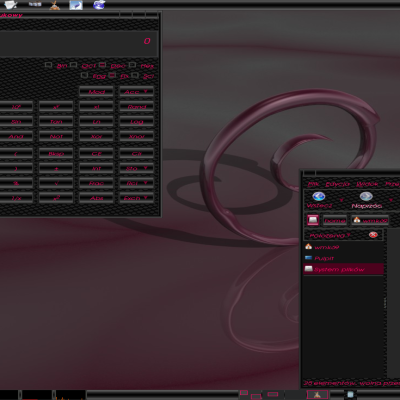
Task: Expand the Wstecz history dropdown arrow
Action: click(341, 200)
